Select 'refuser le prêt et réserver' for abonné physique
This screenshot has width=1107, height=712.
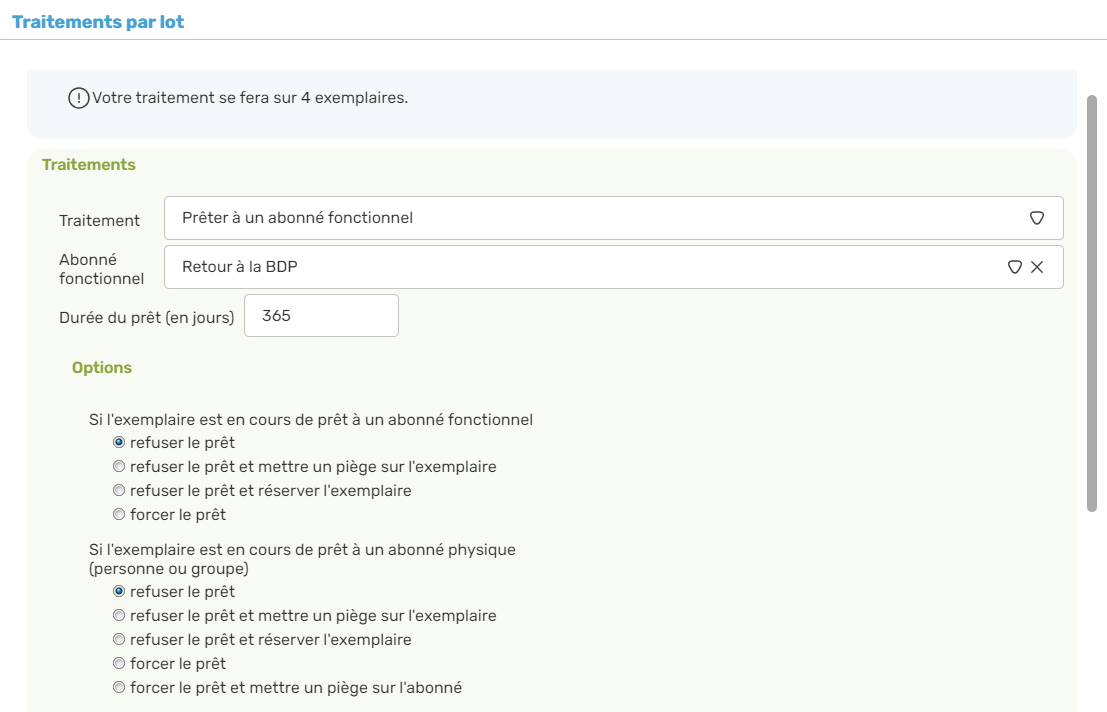[119, 639]
